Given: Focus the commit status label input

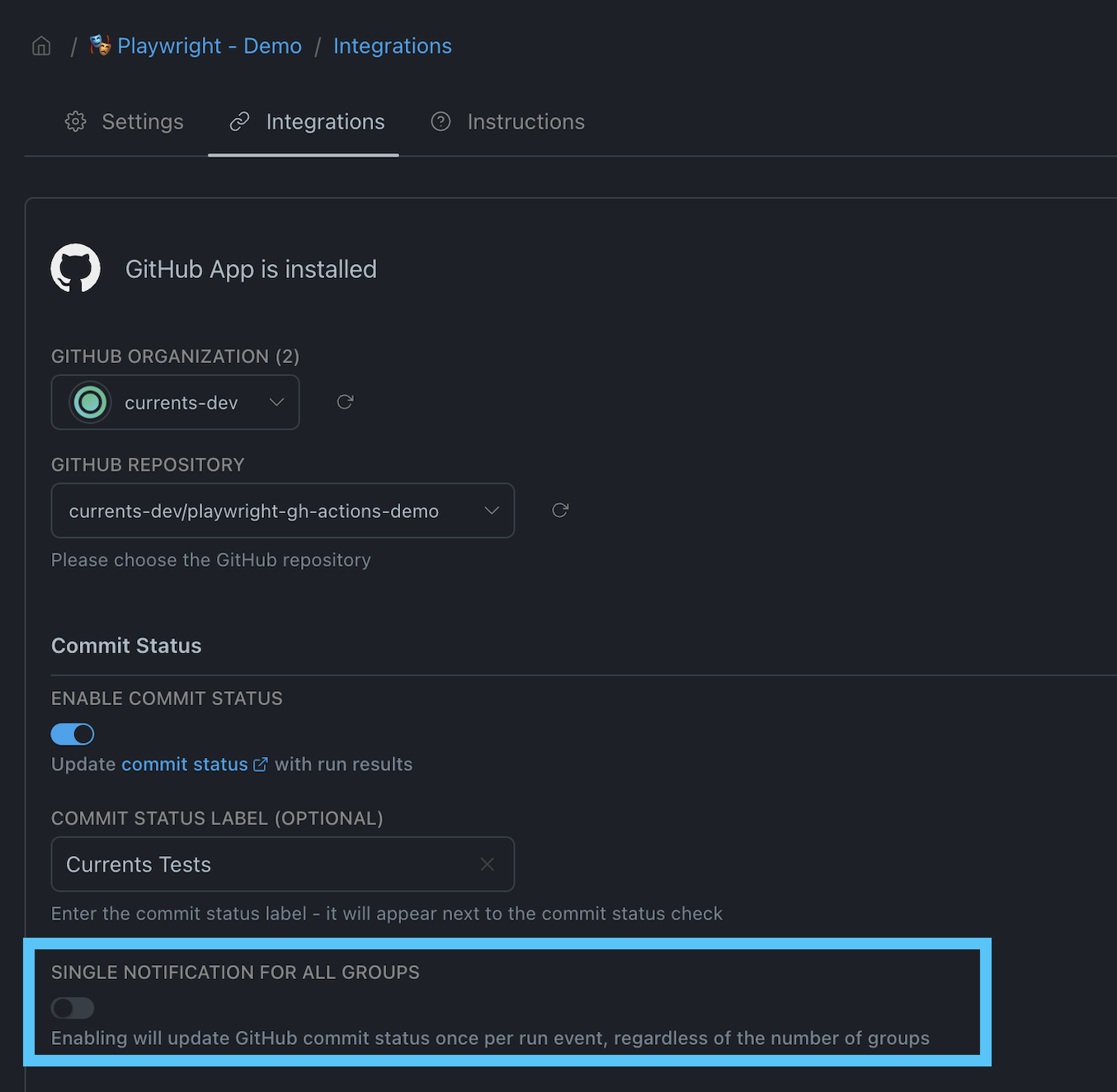Looking at the screenshot, I should point(283,864).
